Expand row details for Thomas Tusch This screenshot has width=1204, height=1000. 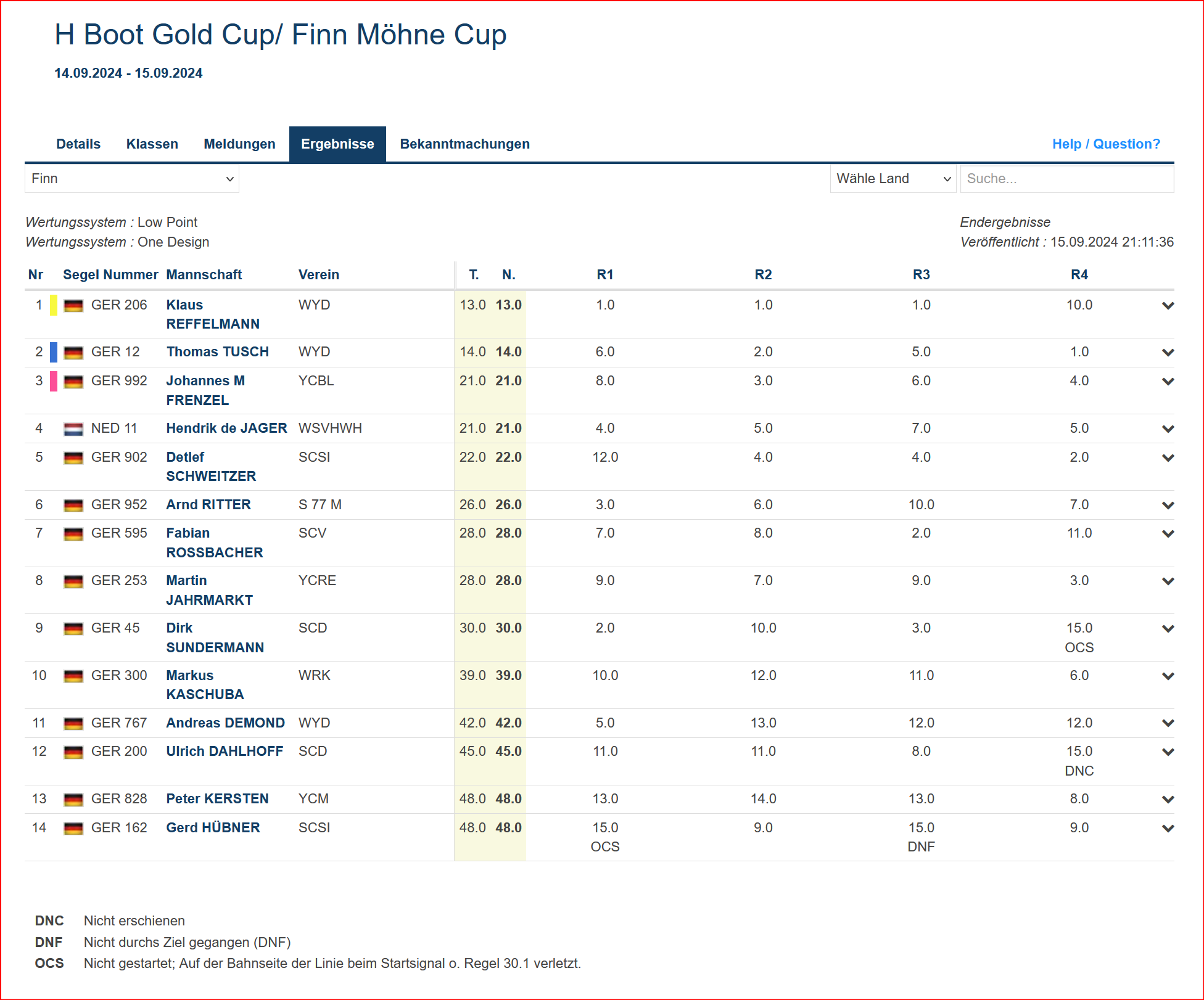1168,353
